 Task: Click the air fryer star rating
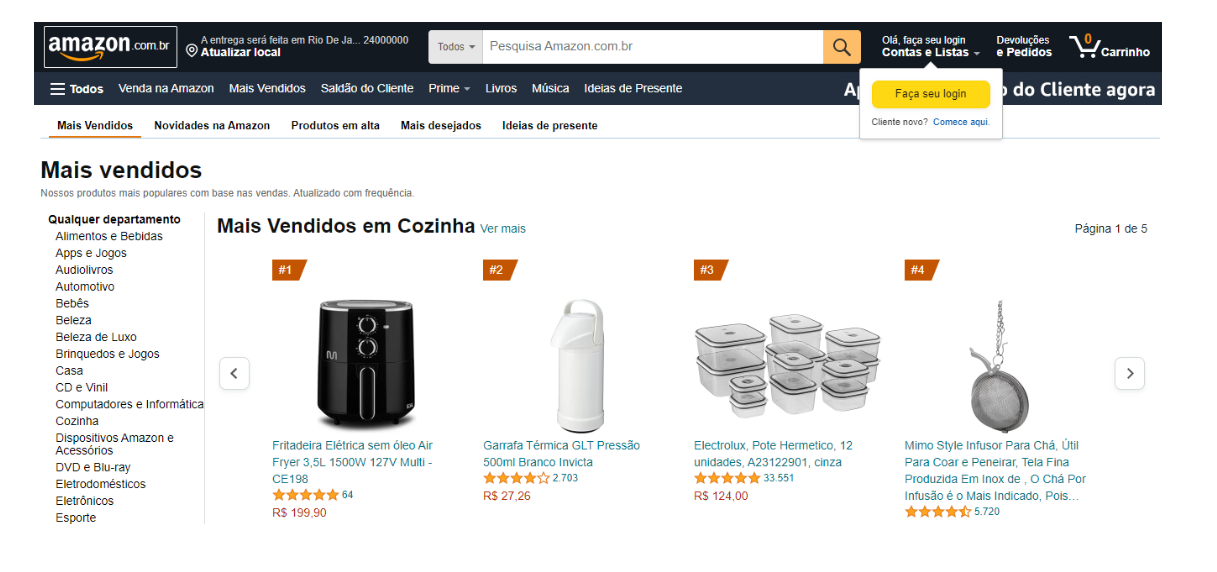click(x=305, y=495)
